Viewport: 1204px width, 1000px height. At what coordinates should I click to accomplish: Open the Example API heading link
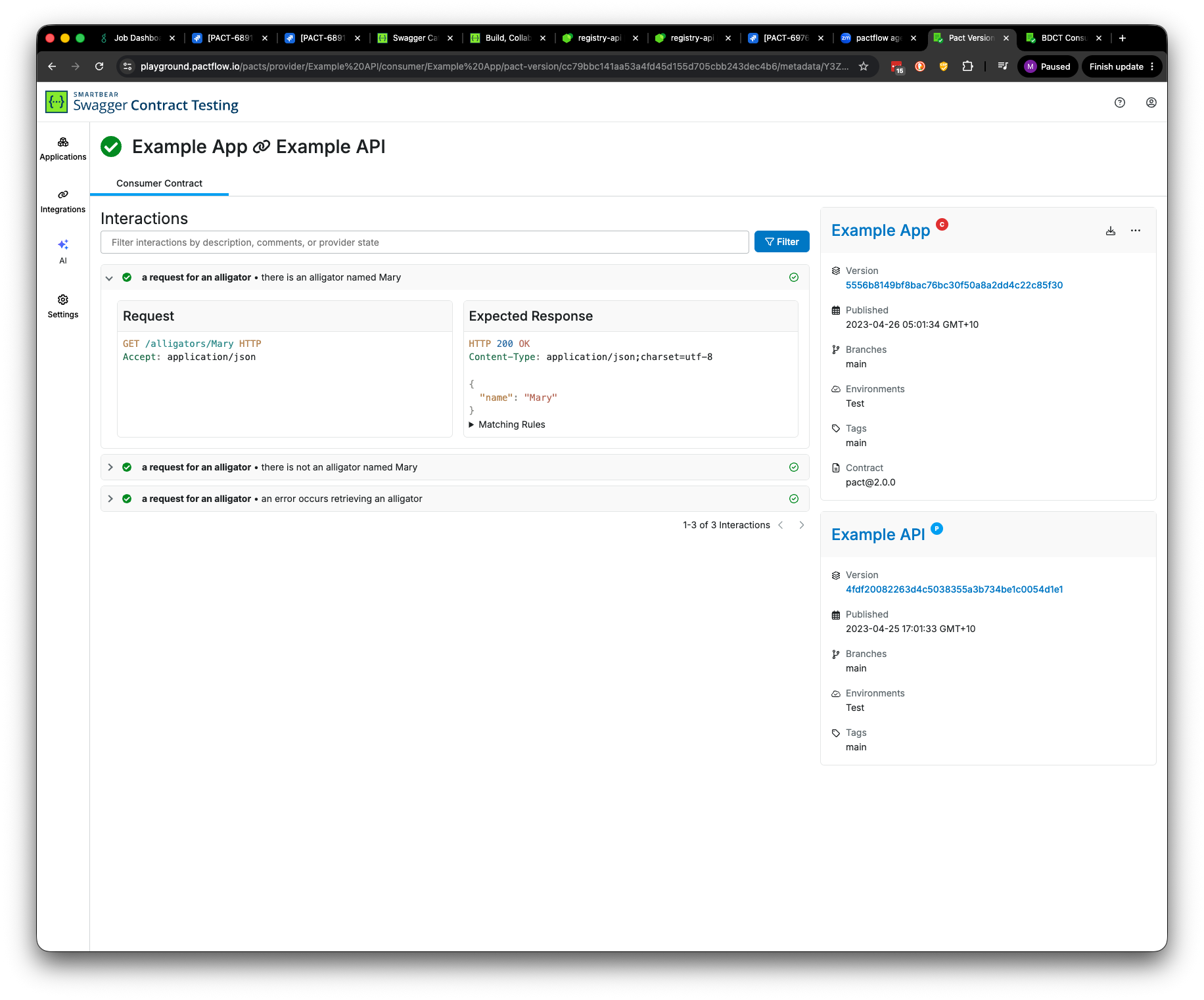point(878,535)
